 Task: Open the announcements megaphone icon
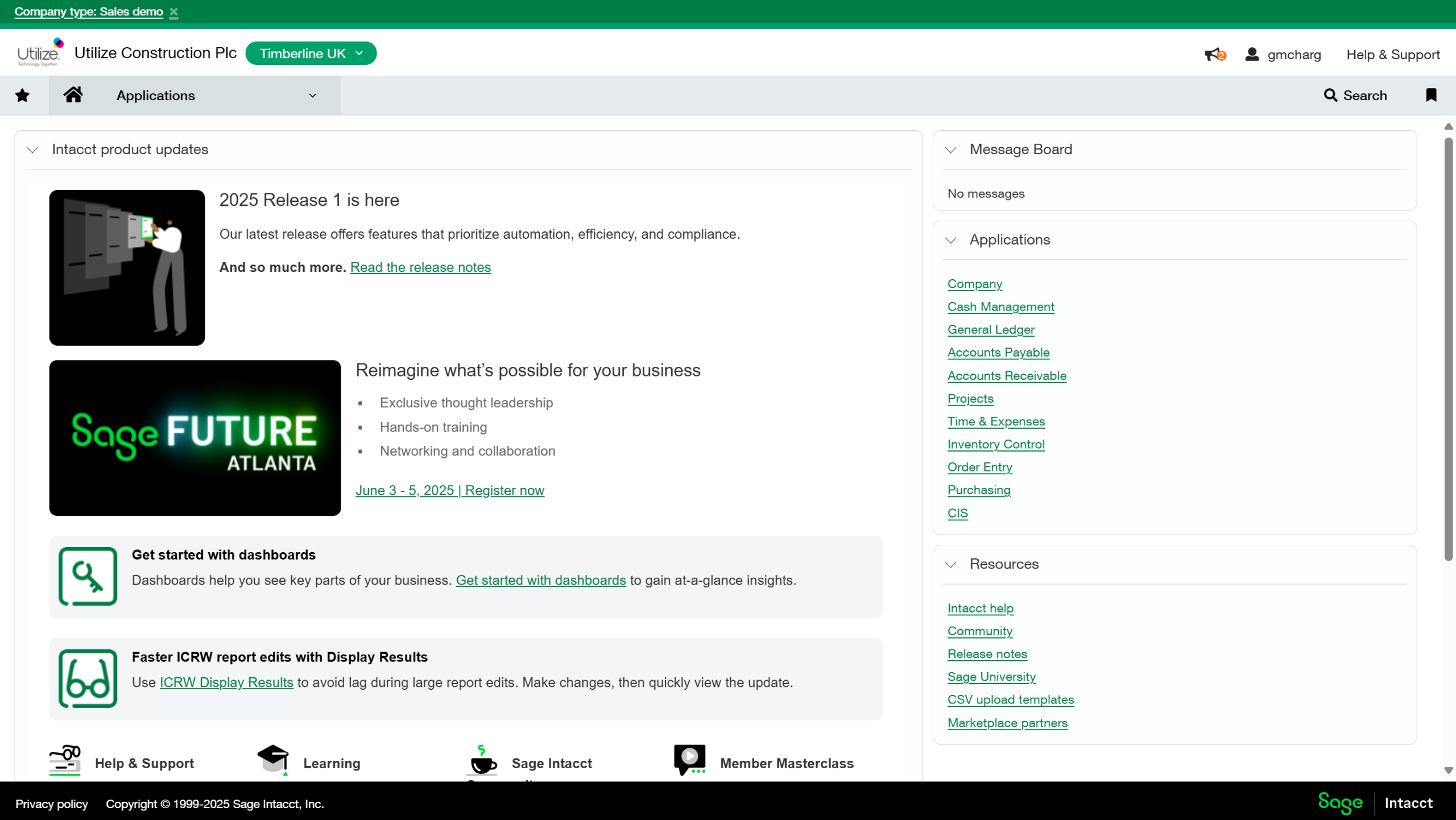coord(1215,55)
